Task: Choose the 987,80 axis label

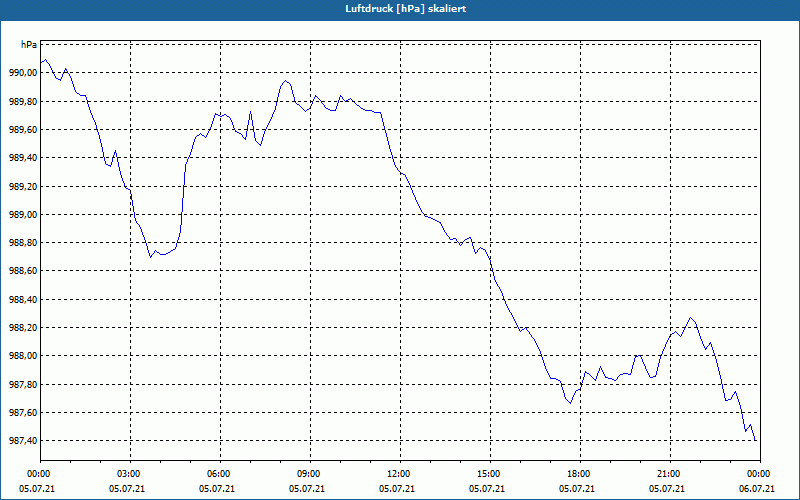Action: coord(23,384)
